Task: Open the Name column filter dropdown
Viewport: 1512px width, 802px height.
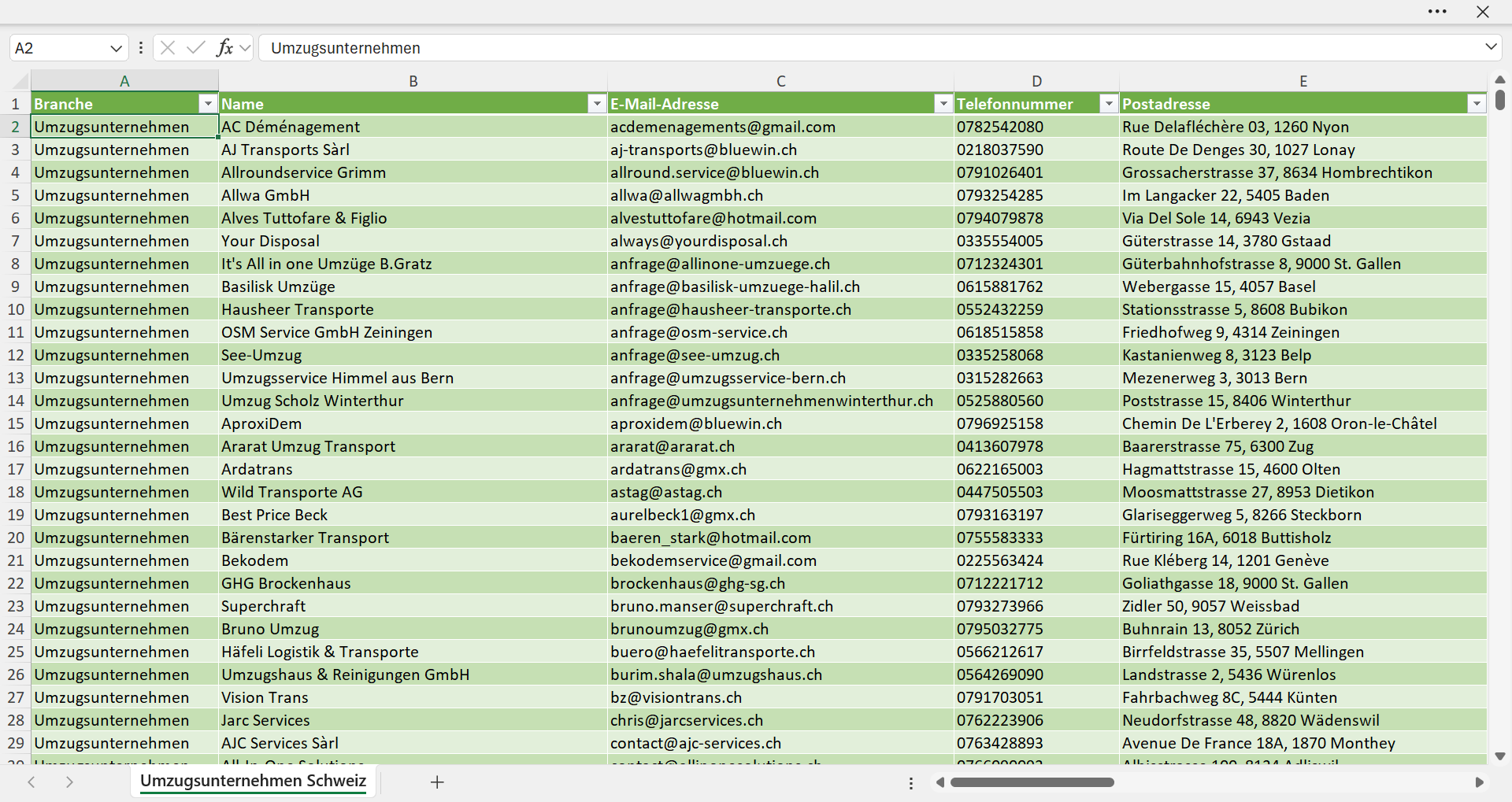Action: (597, 104)
